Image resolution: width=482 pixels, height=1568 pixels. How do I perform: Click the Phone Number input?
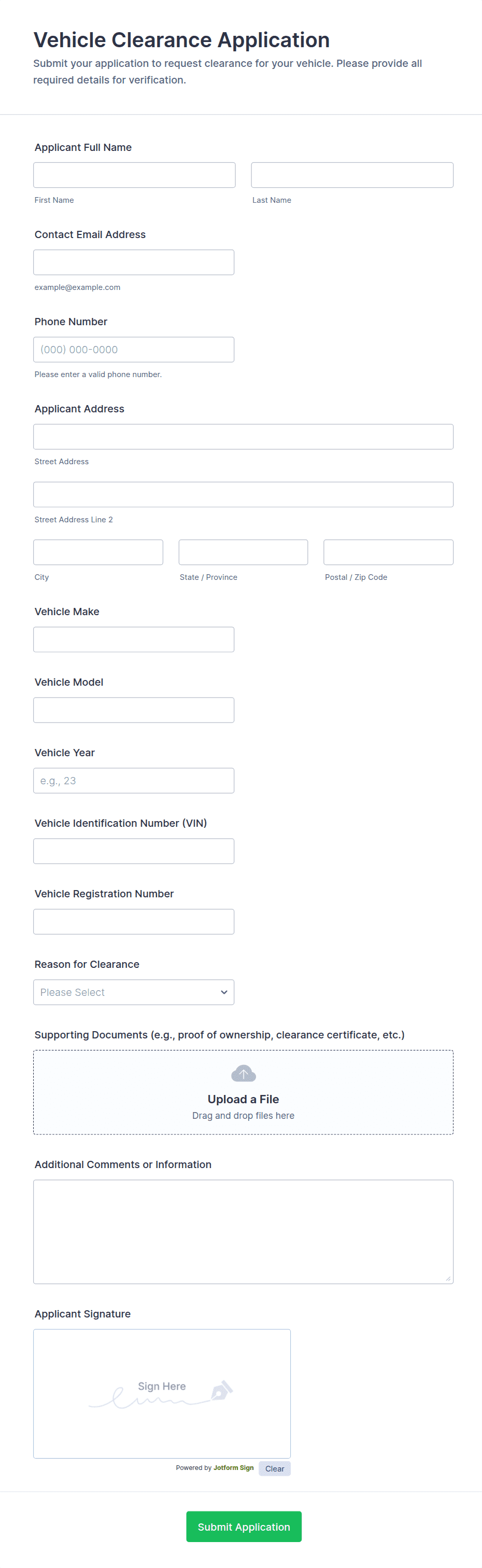[x=134, y=350]
